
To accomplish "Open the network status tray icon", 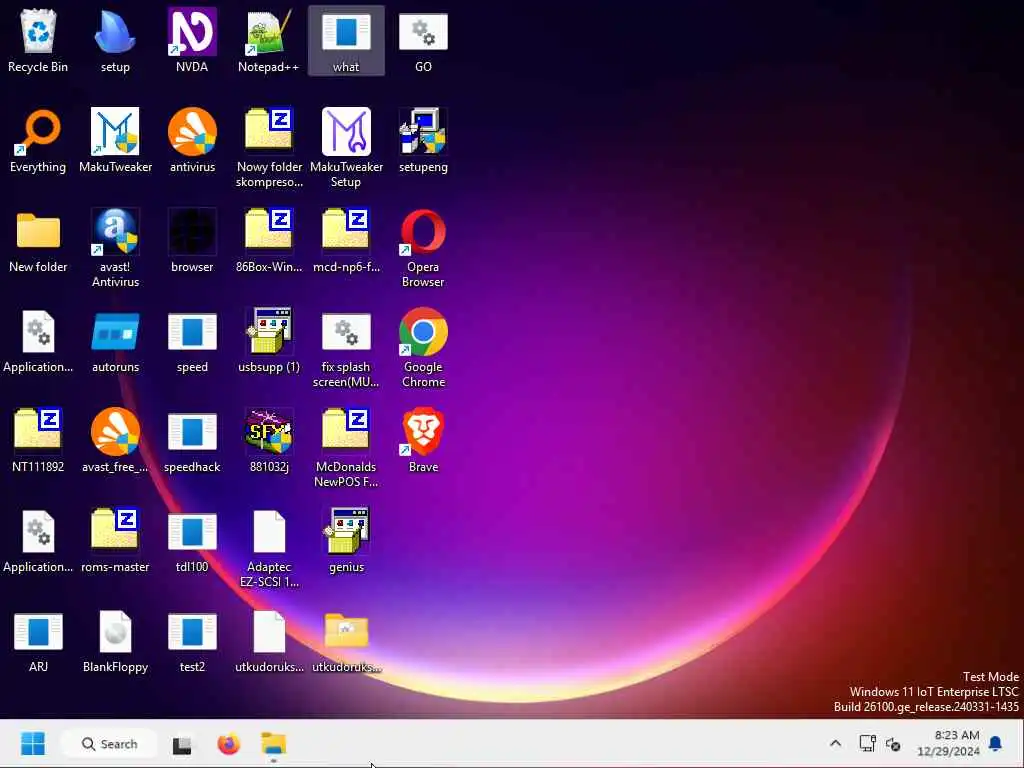I will click(867, 744).
